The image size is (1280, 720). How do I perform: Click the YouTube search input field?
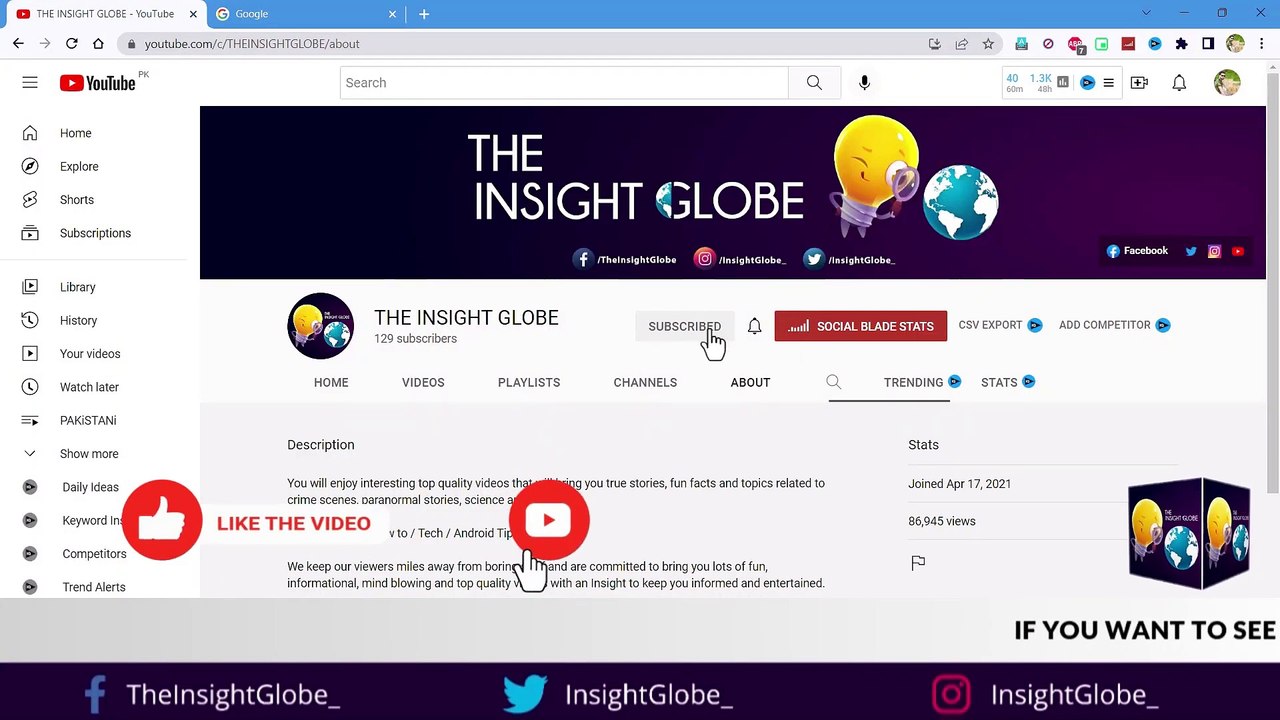tap(564, 83)
